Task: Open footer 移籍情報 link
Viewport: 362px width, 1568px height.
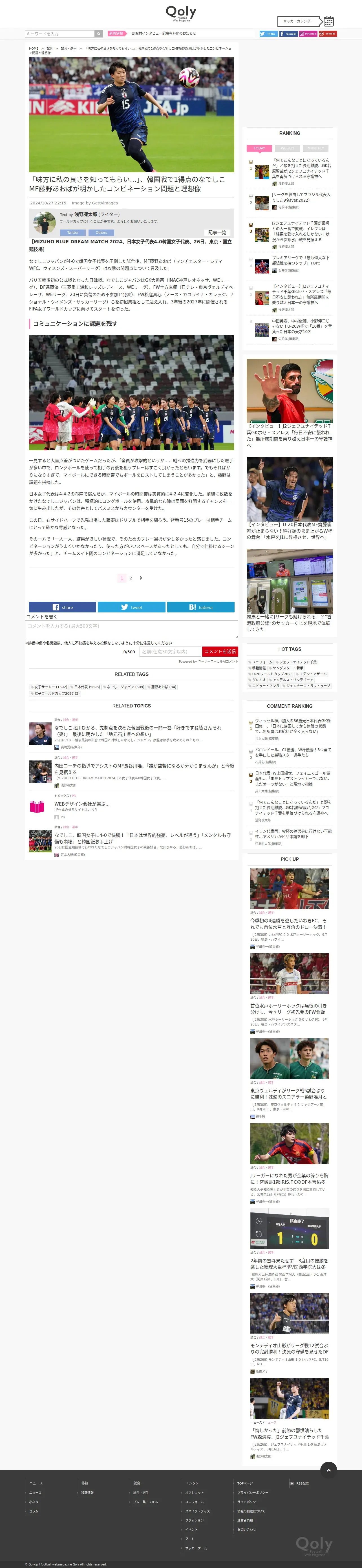Action: click(88, 1492)
